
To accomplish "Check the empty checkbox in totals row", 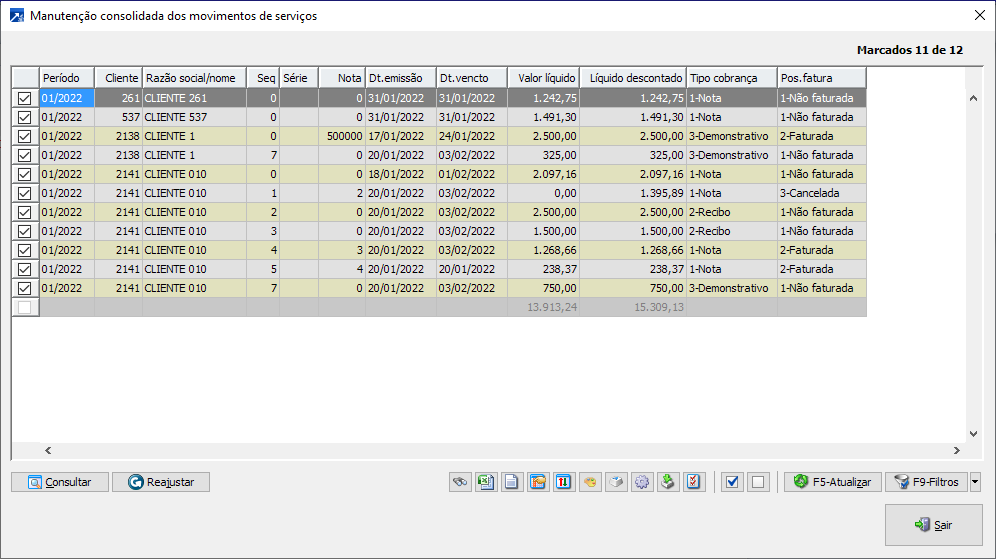I will [25, 307].
